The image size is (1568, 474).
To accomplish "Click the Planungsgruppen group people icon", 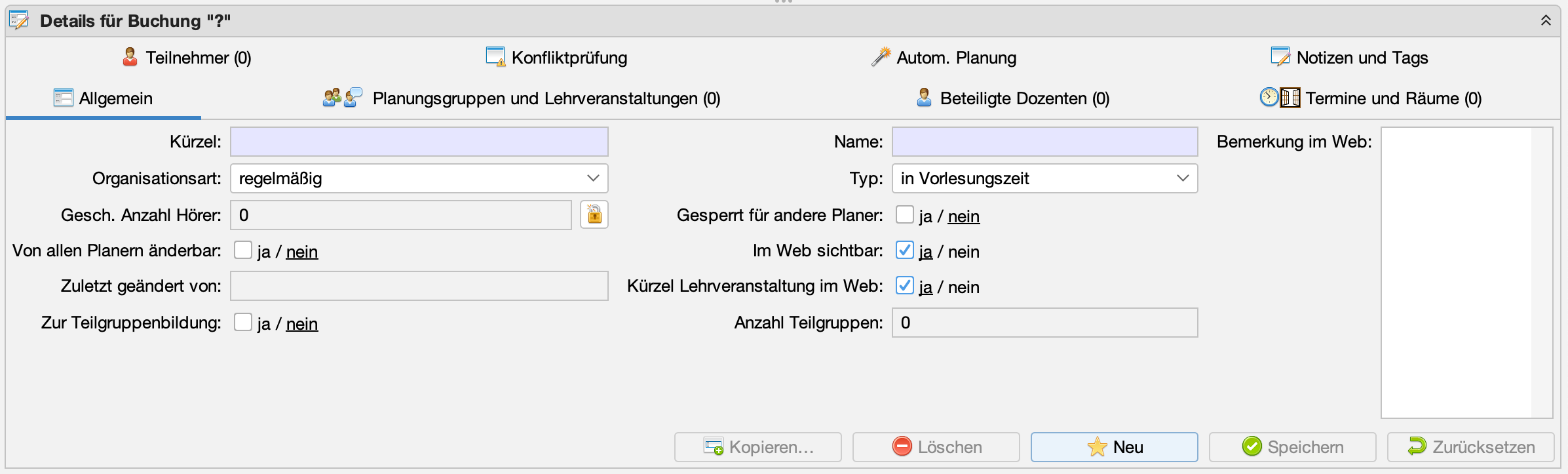I will (x=332, y=98).
